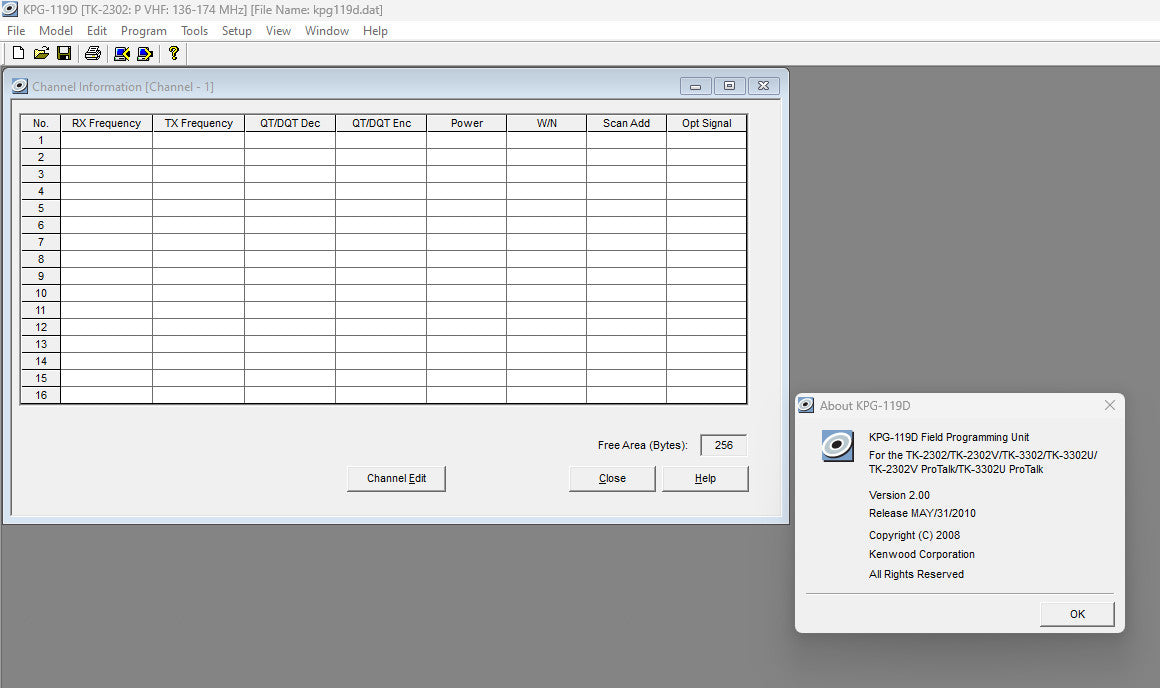Click the Power column header
The height and width of the screenshot is (688, 1160).
click(x=467, y=123)
